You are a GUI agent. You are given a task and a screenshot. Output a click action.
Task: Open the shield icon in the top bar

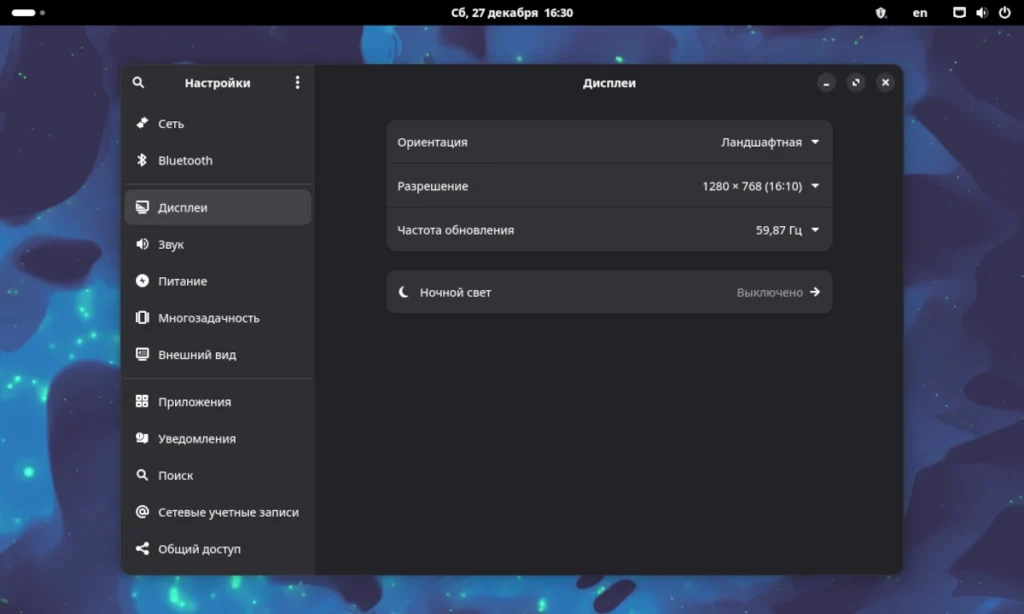point(881,12)
